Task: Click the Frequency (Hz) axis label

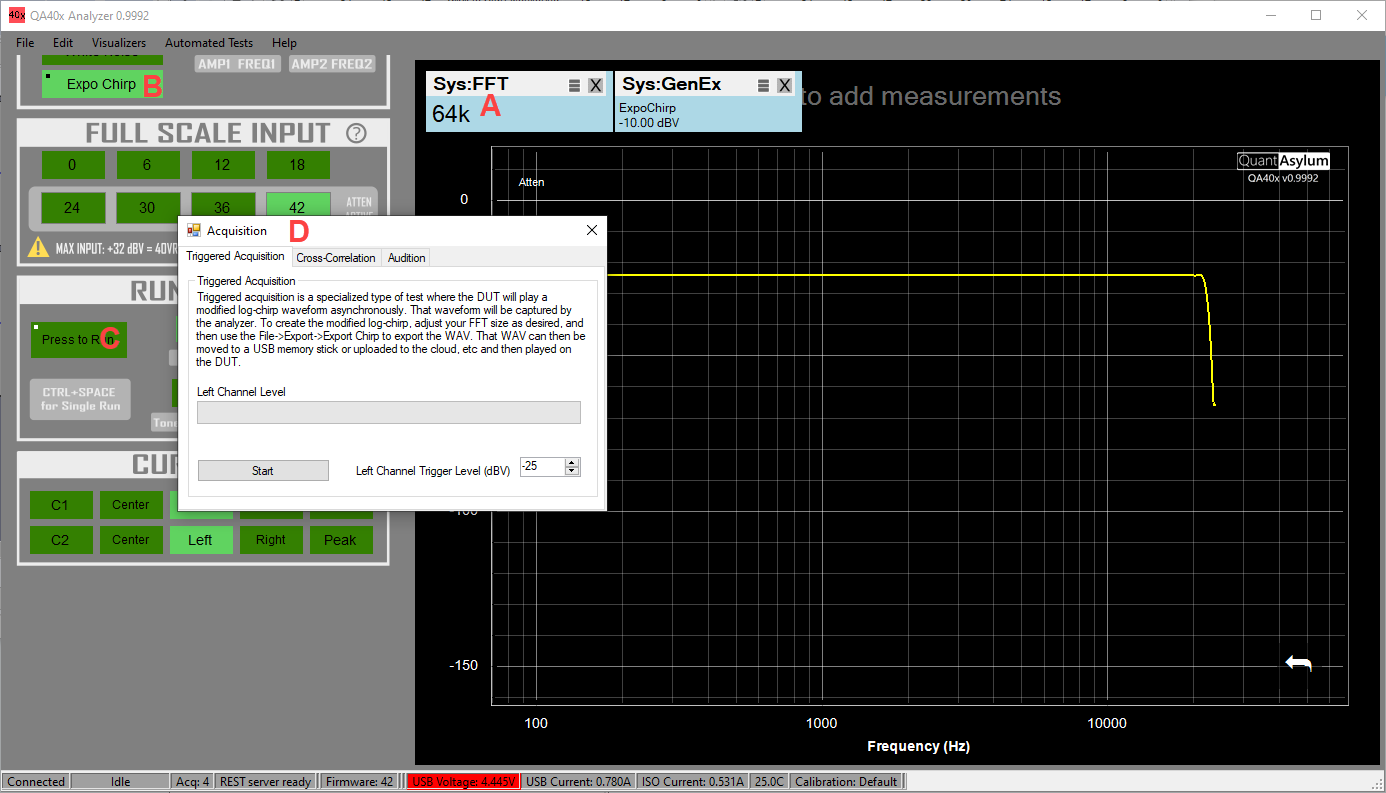Action: click(x=918, y=746)
